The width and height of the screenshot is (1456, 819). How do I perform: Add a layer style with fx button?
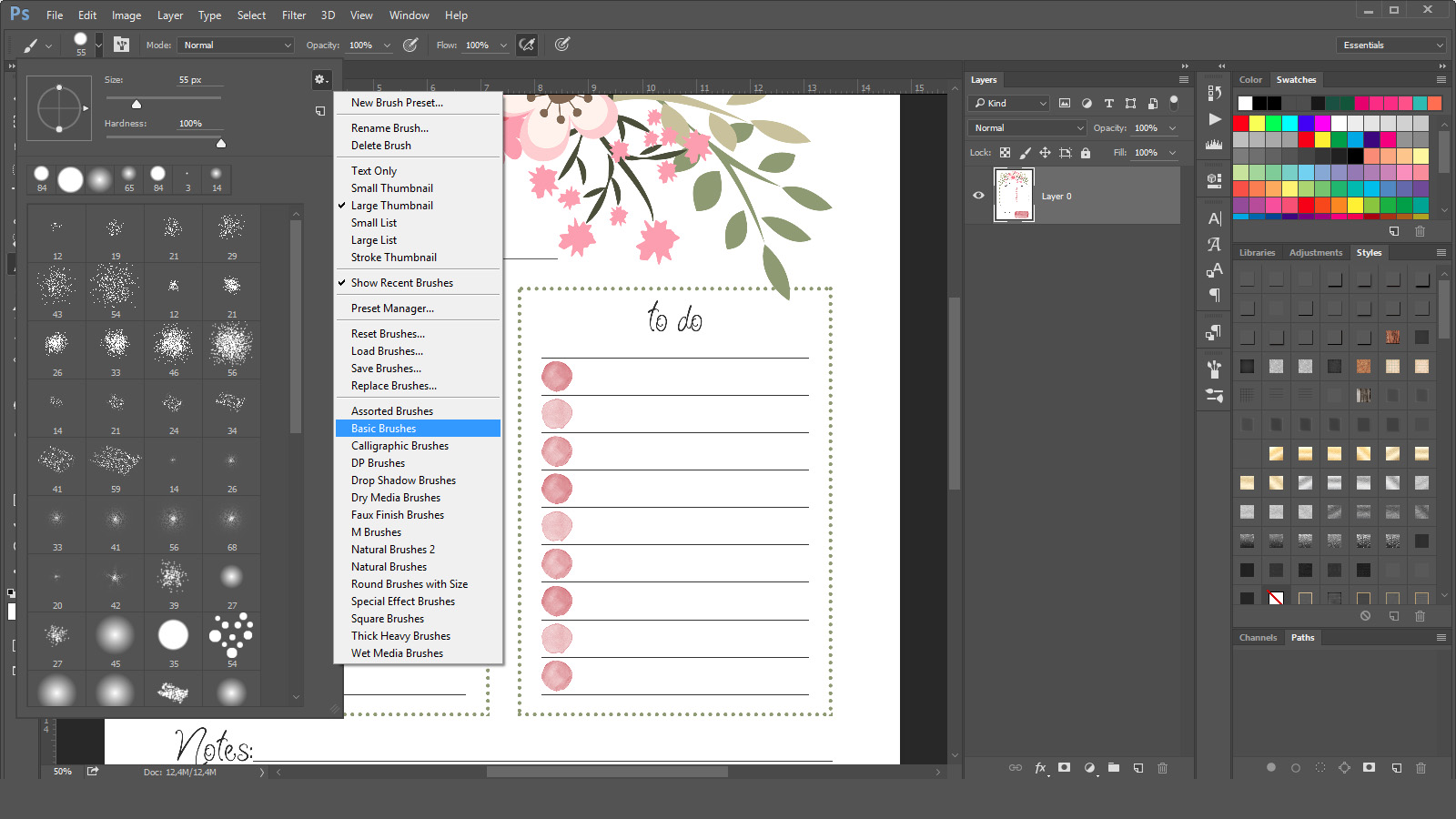click(1040, 768)
